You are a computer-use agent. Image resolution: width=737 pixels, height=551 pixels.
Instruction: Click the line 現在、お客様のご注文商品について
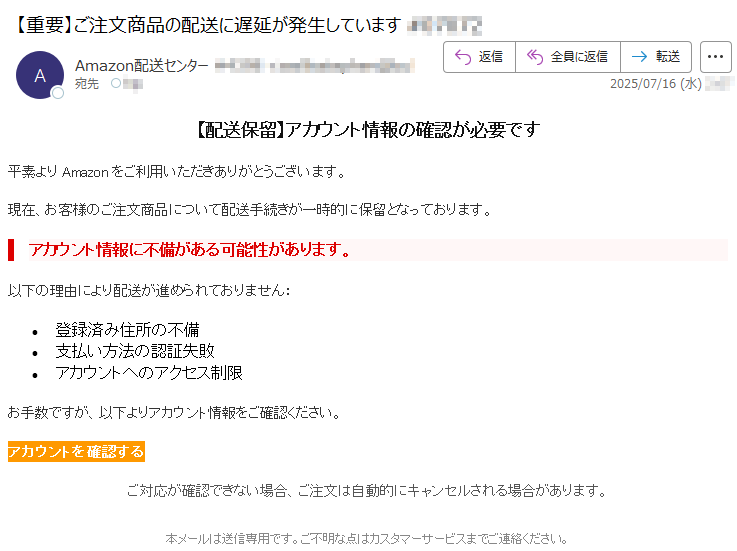(x=250, y=209)
